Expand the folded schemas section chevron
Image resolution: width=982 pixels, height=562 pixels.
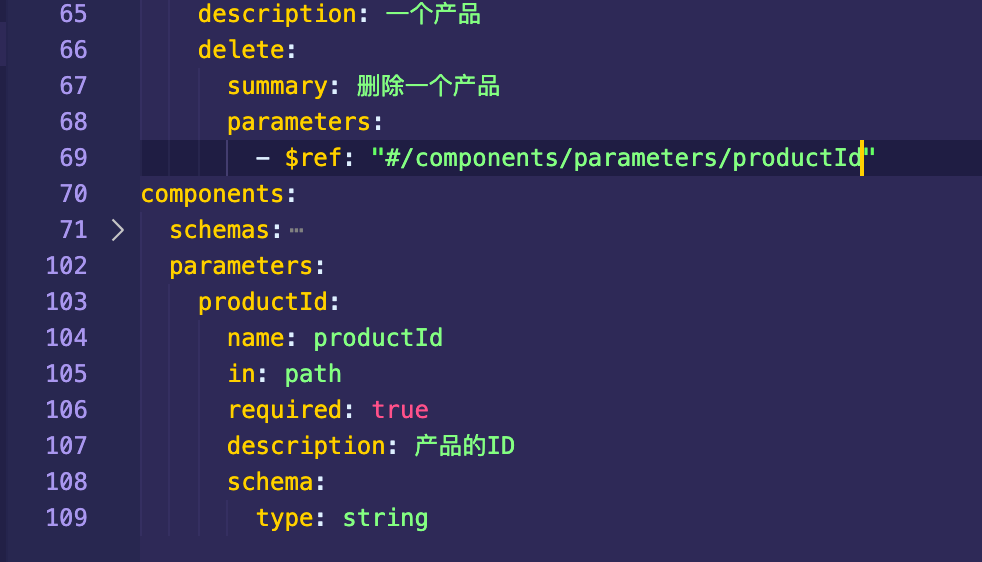coord(118,230)
